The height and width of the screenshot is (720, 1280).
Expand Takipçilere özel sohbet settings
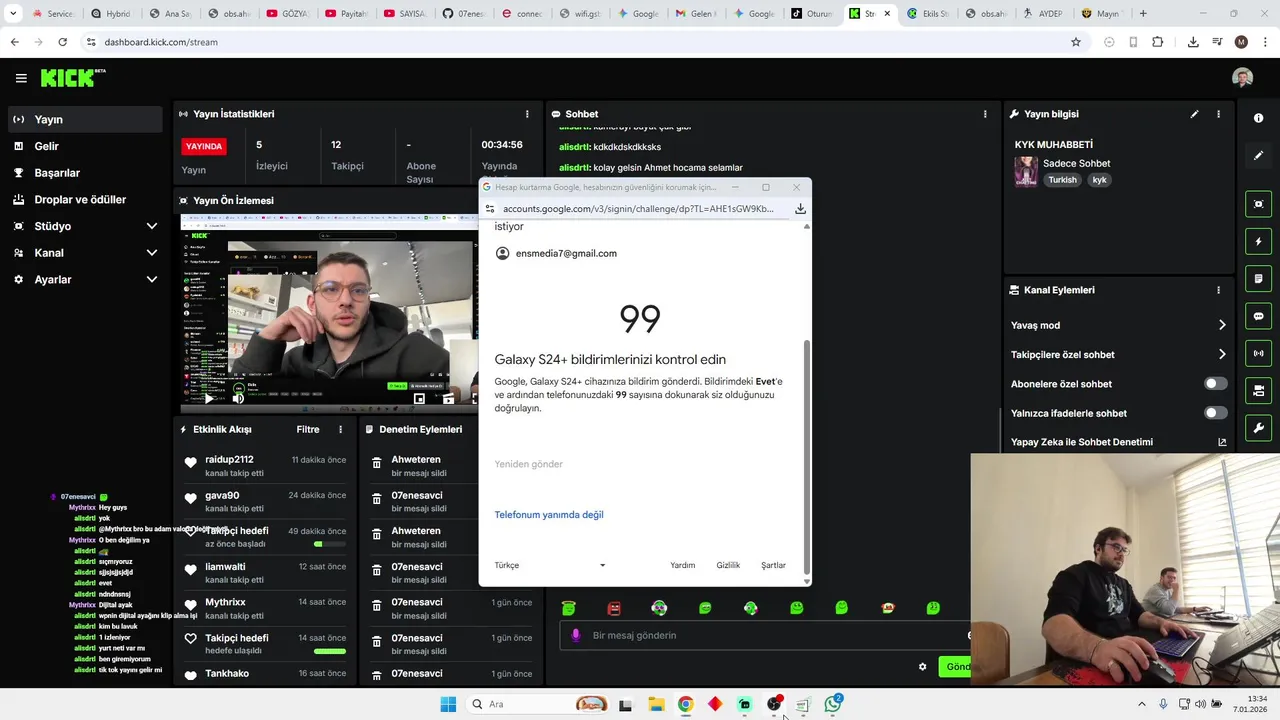coord(1222,354)
